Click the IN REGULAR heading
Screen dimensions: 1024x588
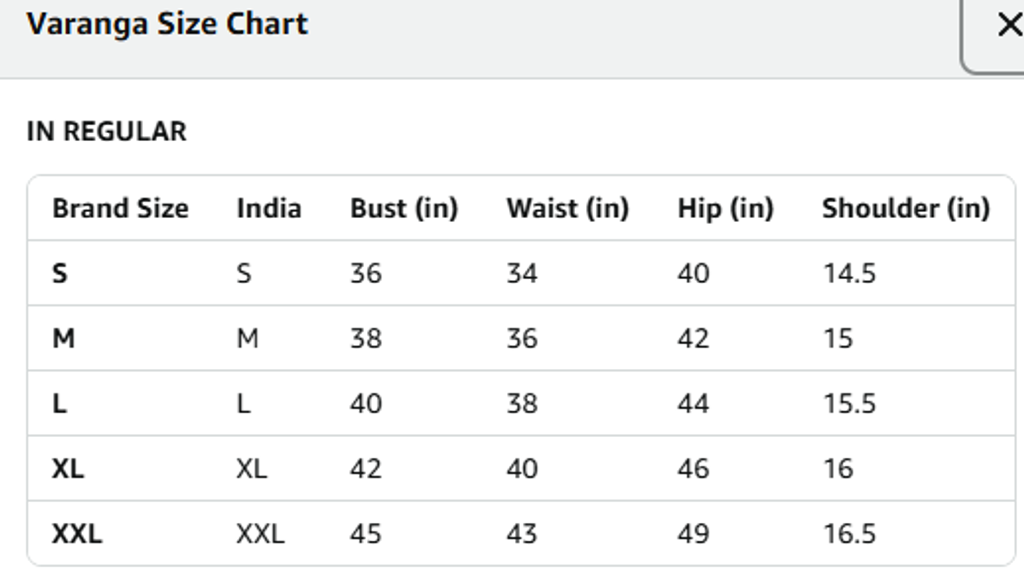pyautogui.click(x=106, y=131)
